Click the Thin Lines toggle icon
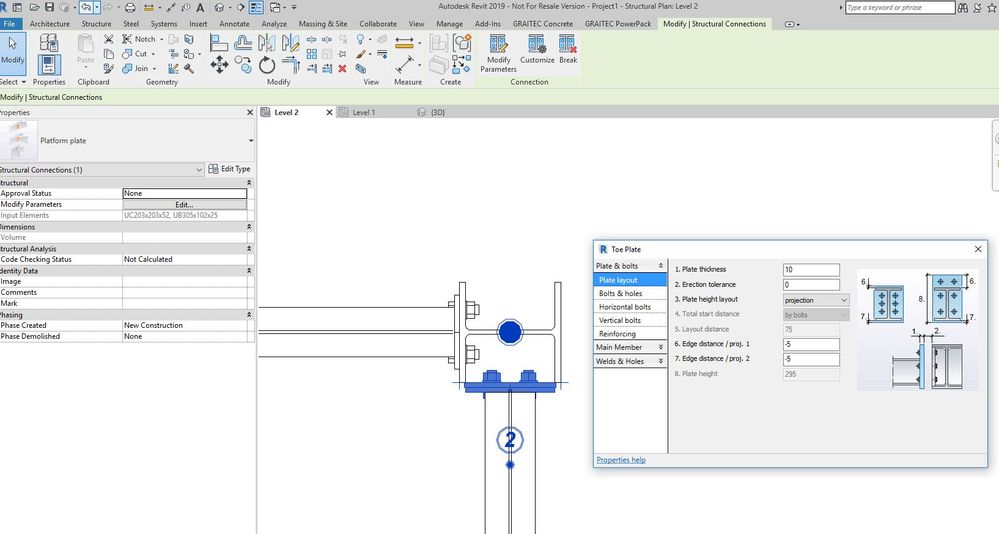 click(256, 8)
